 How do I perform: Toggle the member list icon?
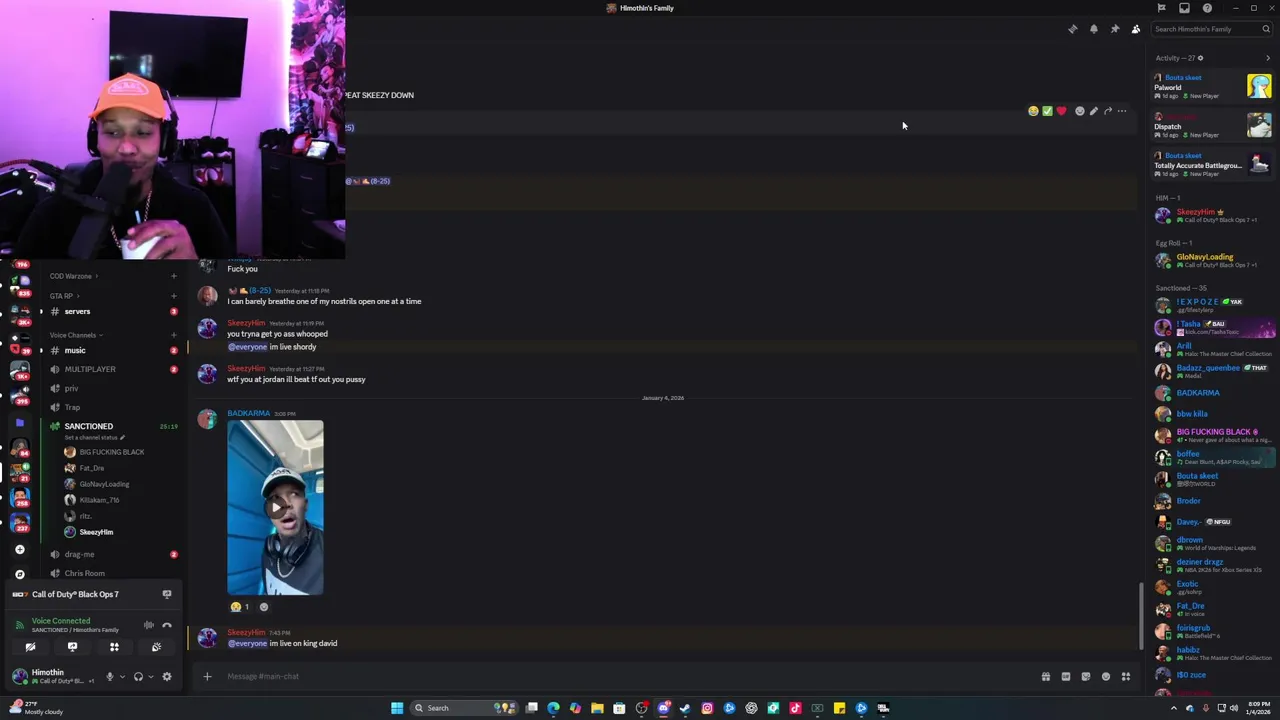point(1136,29)
